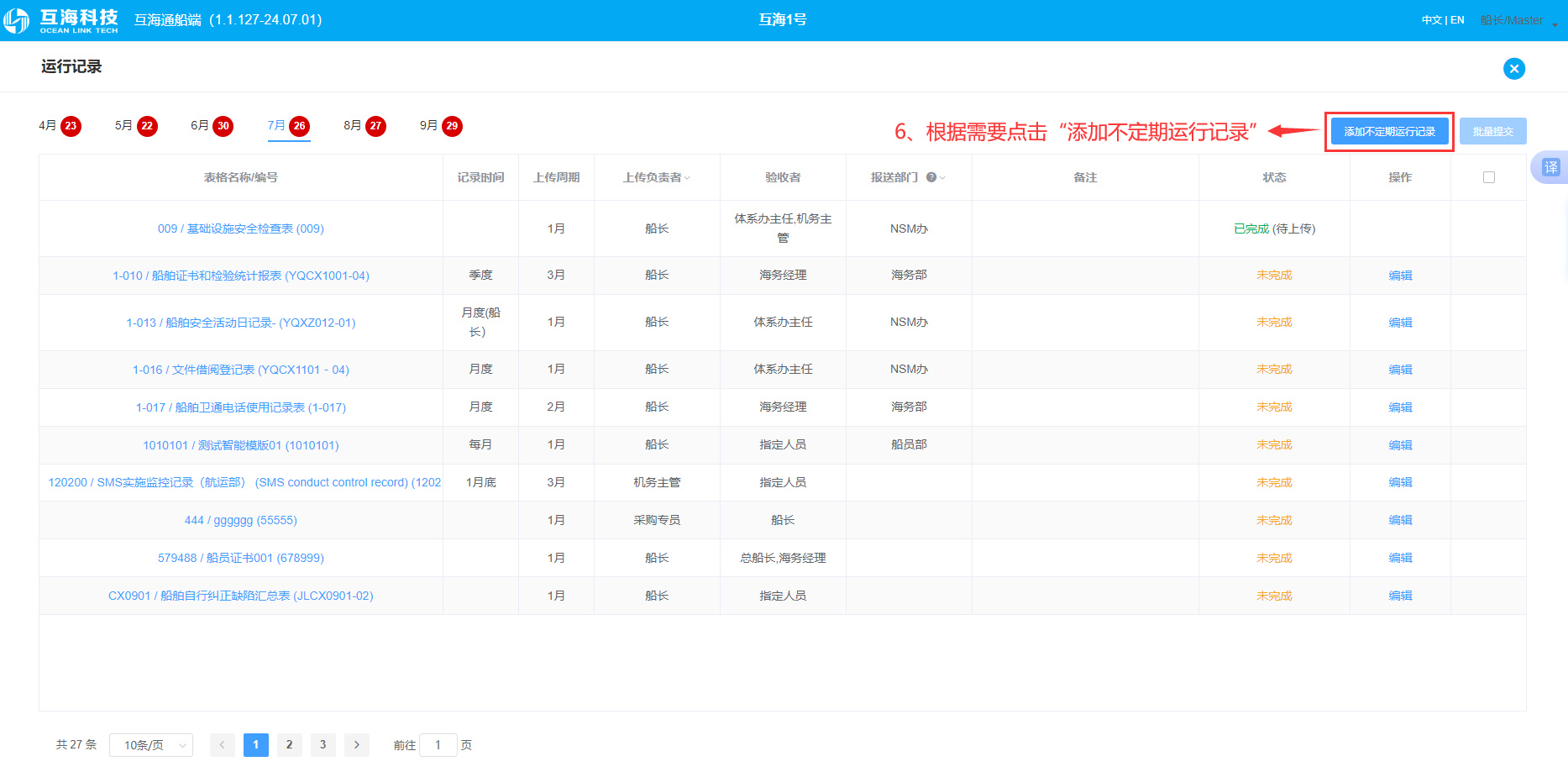1568x772 pixels.
Task: Click 编辑 for row 120200 SMS
Action: tap(1400, 482)
